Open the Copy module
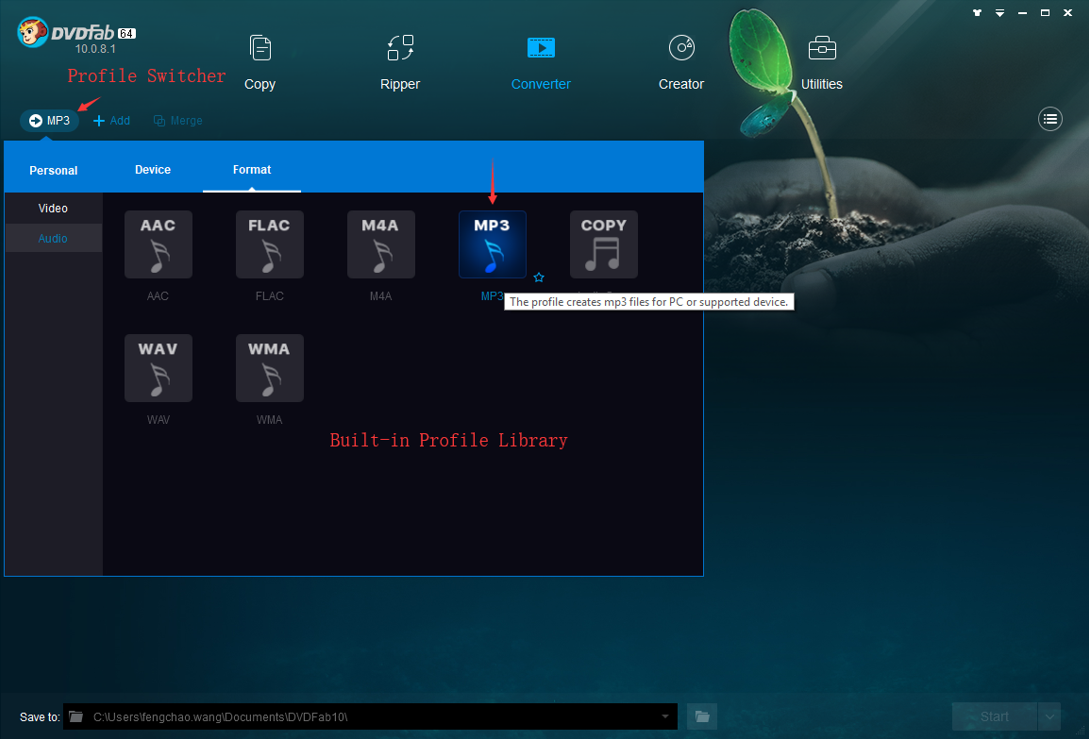The width and height of the screenshot is (1089, 739). (x=260, y=63)
